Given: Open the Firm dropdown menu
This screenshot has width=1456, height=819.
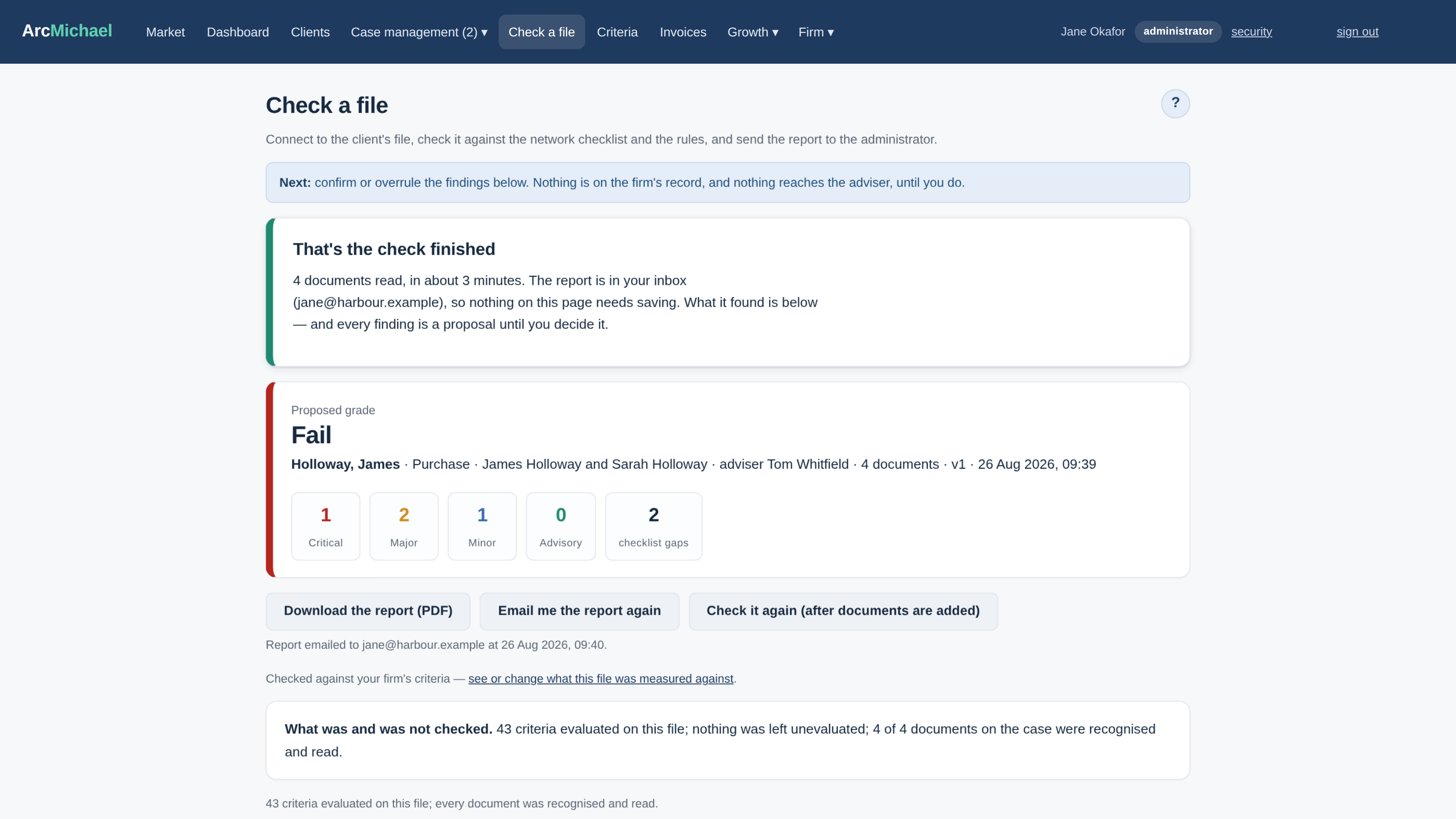Looking at the screenshot, I should (x=816, y=32).
